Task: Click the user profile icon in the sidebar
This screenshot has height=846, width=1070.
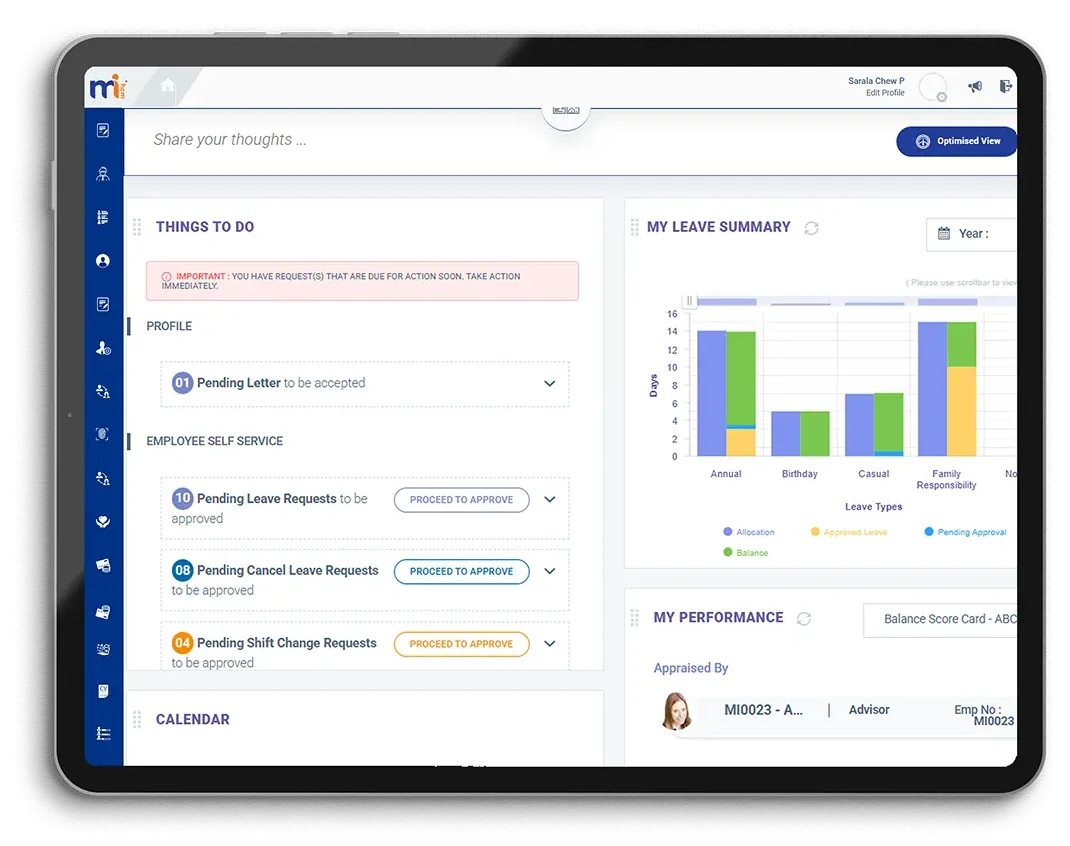Action: (103, 260)
